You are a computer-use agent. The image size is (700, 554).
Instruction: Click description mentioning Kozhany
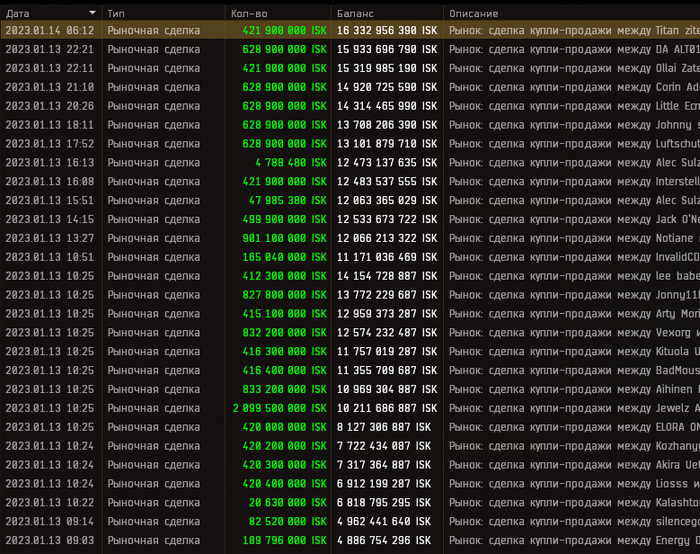(574, 446)
